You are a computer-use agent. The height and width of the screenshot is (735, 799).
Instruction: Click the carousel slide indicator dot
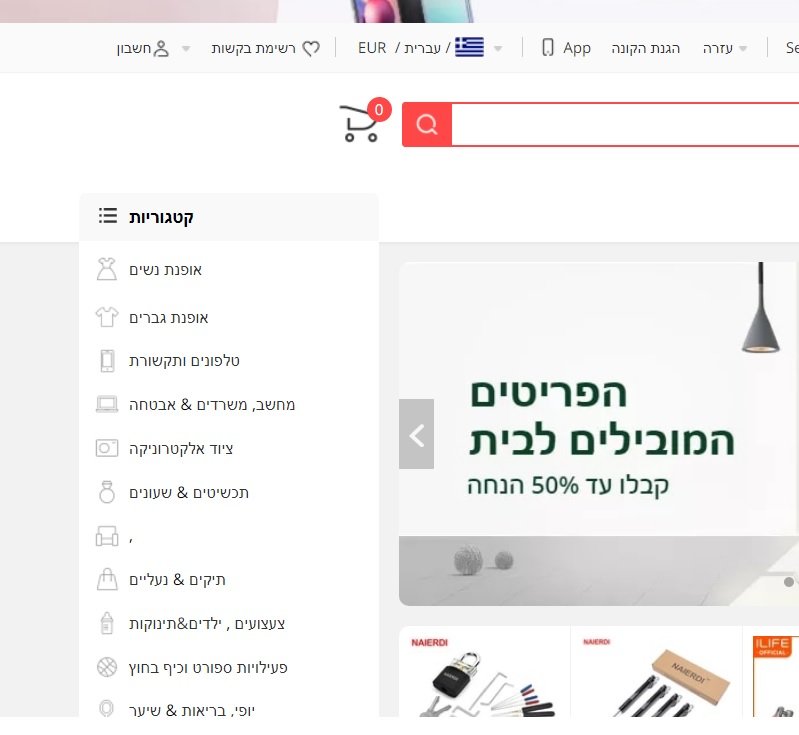789,582
